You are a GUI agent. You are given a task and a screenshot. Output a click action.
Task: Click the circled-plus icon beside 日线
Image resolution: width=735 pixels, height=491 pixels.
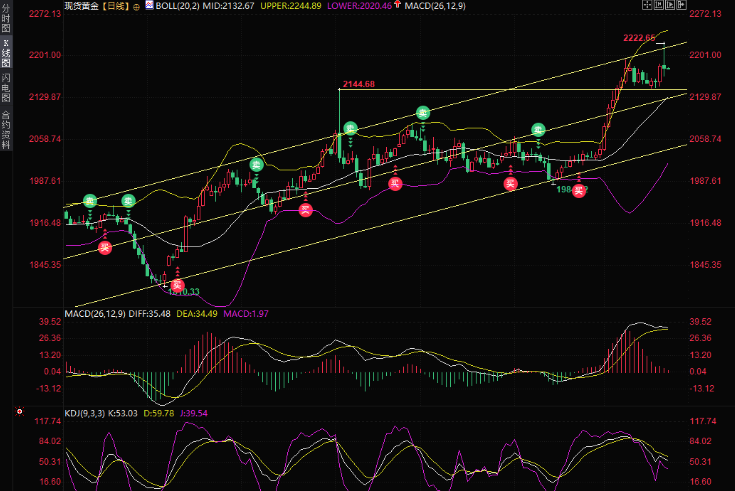tap(136, 7)
